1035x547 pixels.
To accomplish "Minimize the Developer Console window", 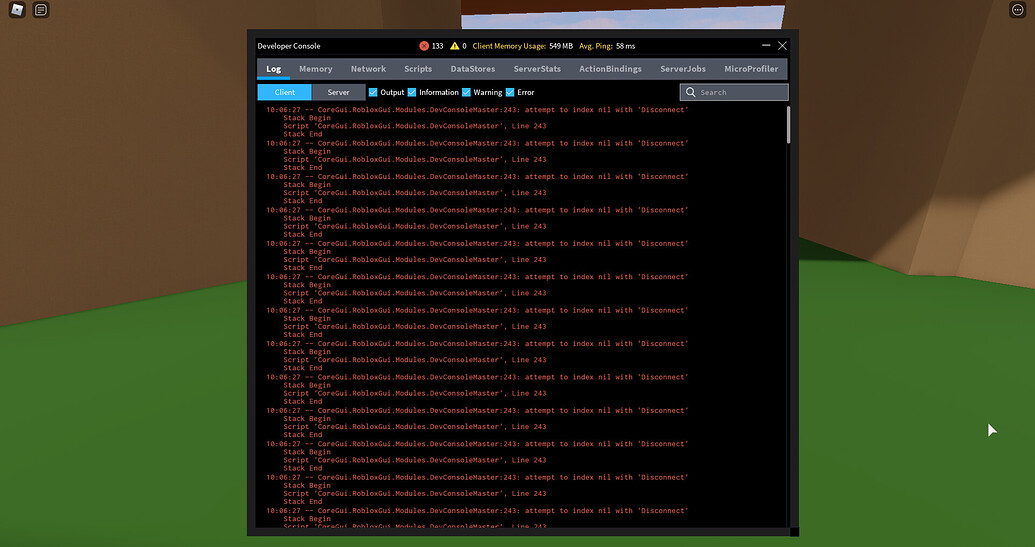I will [x=766, y=46].
